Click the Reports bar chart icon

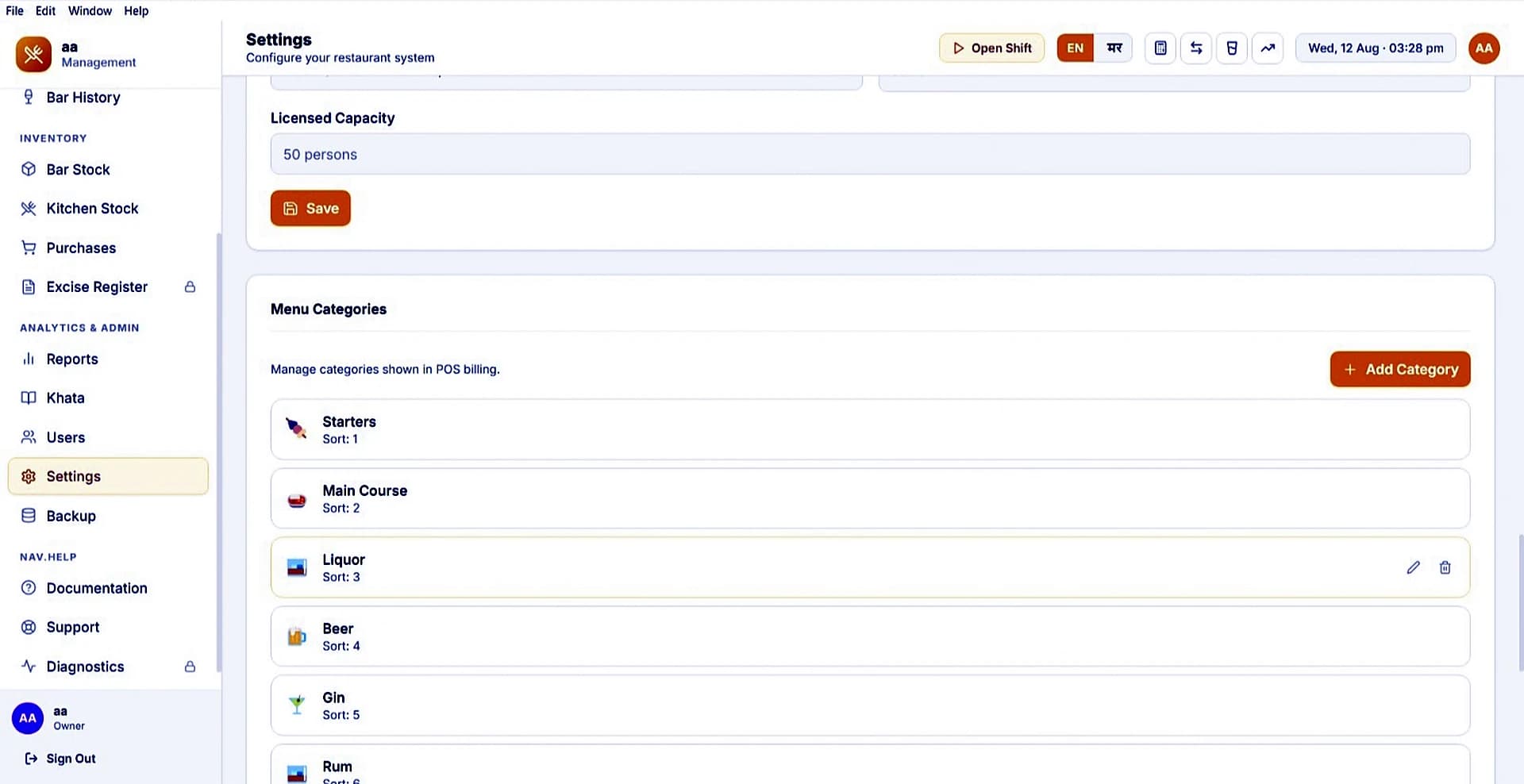(29, 359)
